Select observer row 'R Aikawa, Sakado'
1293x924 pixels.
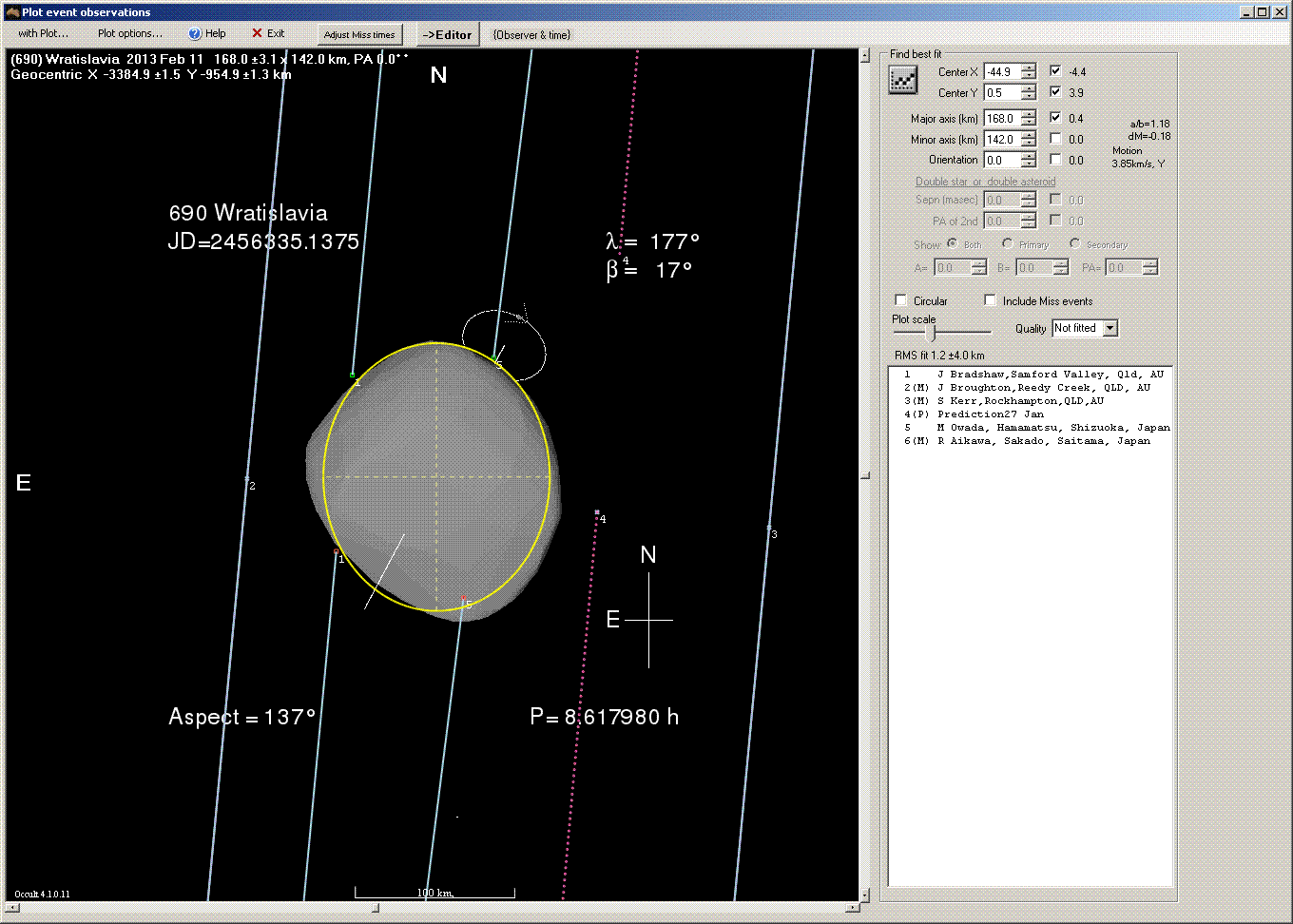coord(1031,441)
